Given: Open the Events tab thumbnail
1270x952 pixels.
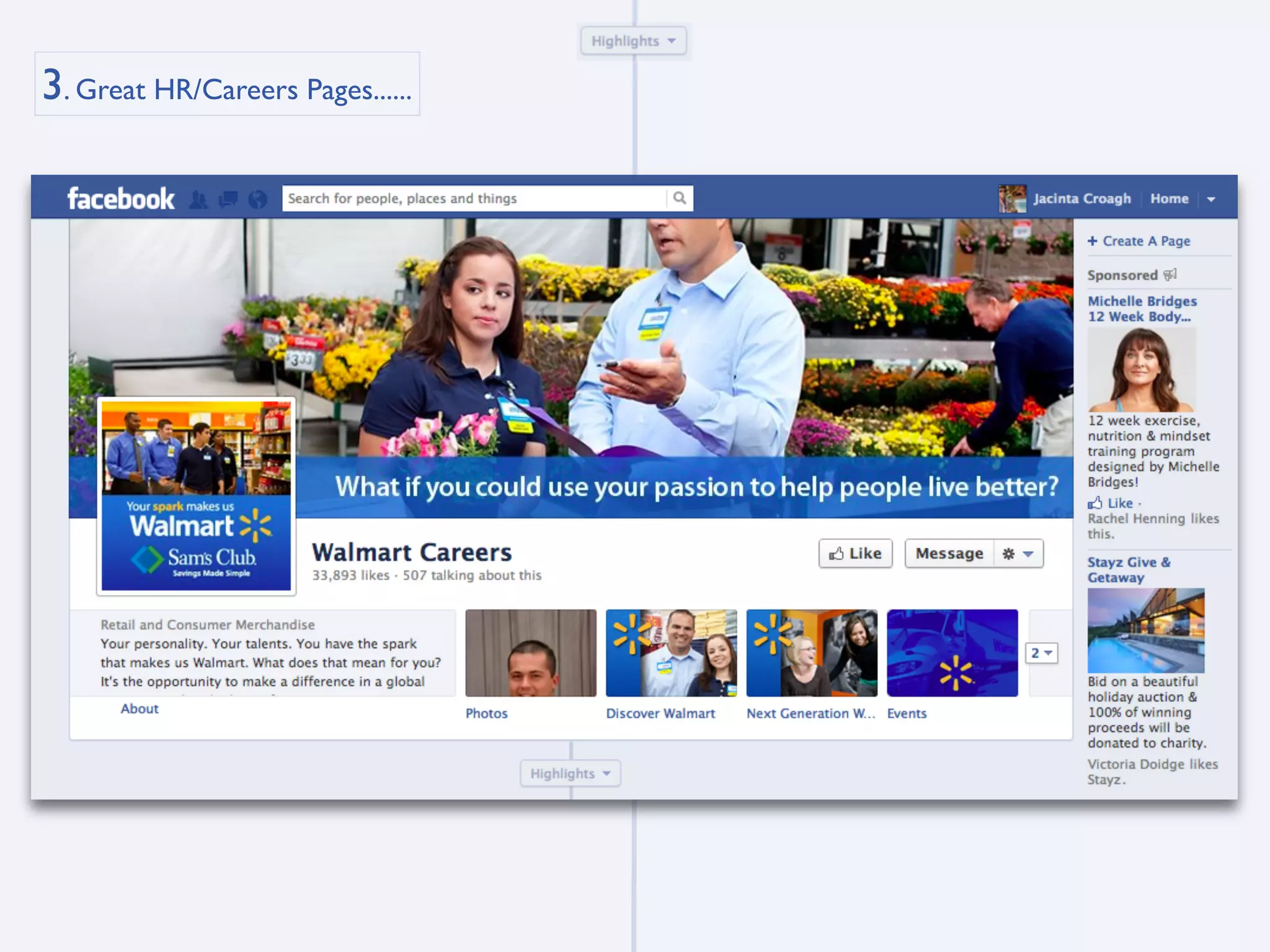Looking at the screenshot, I should click(x=952, y=653).
